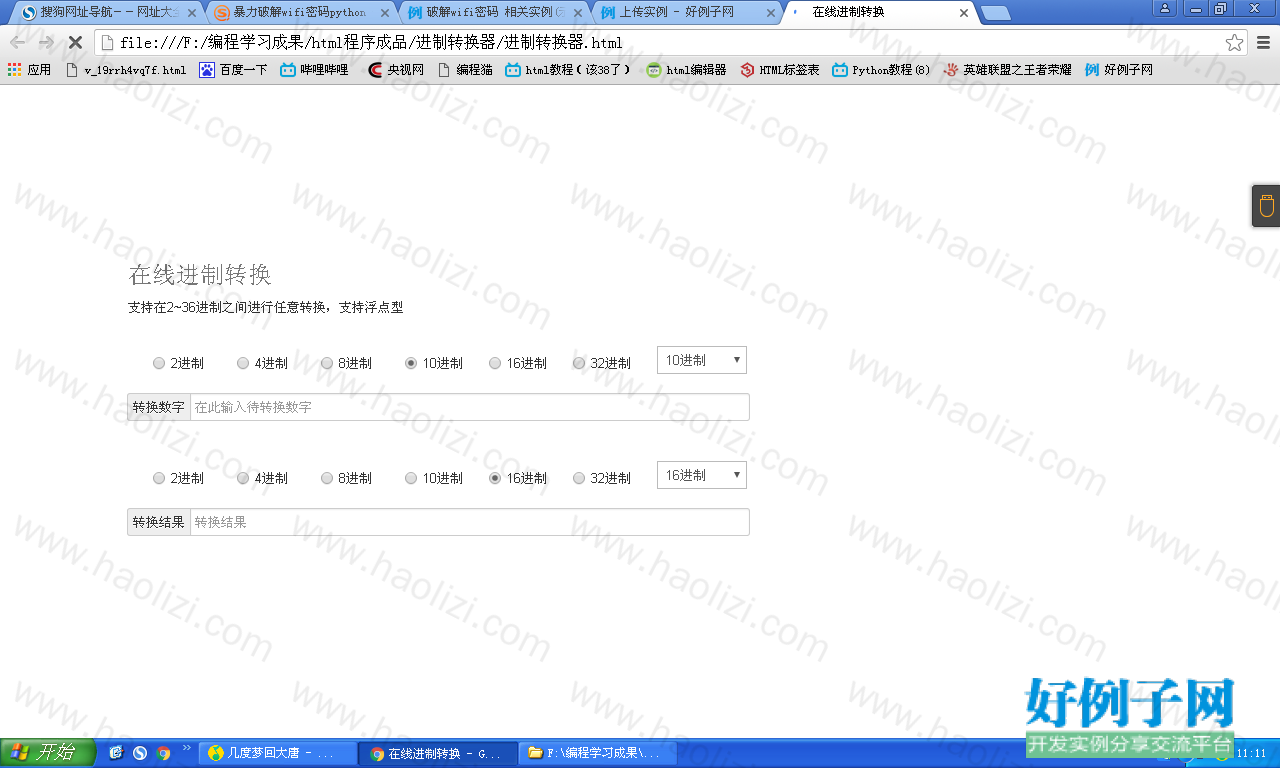Select result 32进制 radio button
The image size is (1280, 768).
coord(579,478)
